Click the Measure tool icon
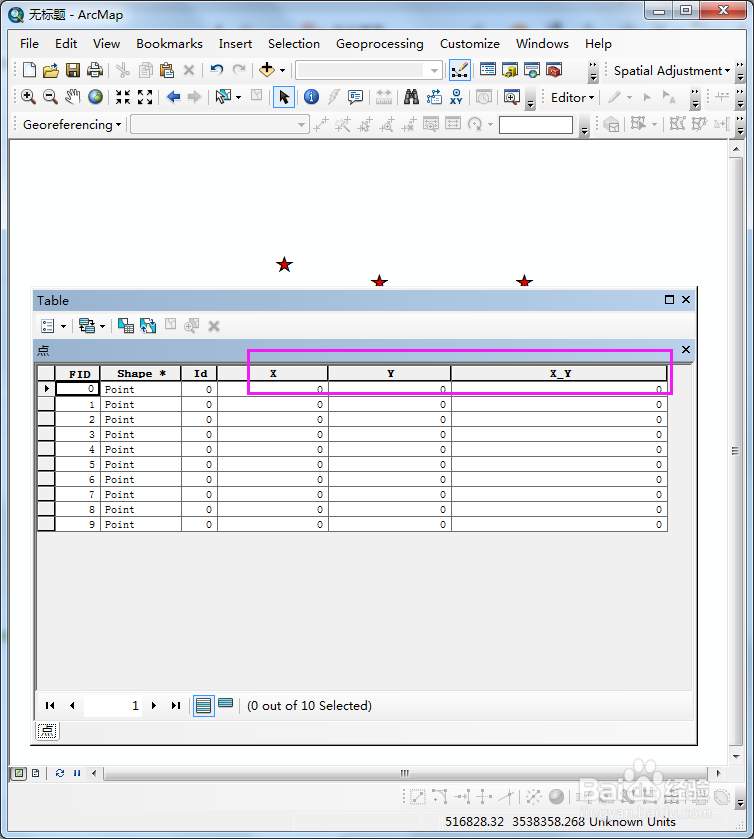Screen dimensions: 754x839 click(x=384, y=97)
